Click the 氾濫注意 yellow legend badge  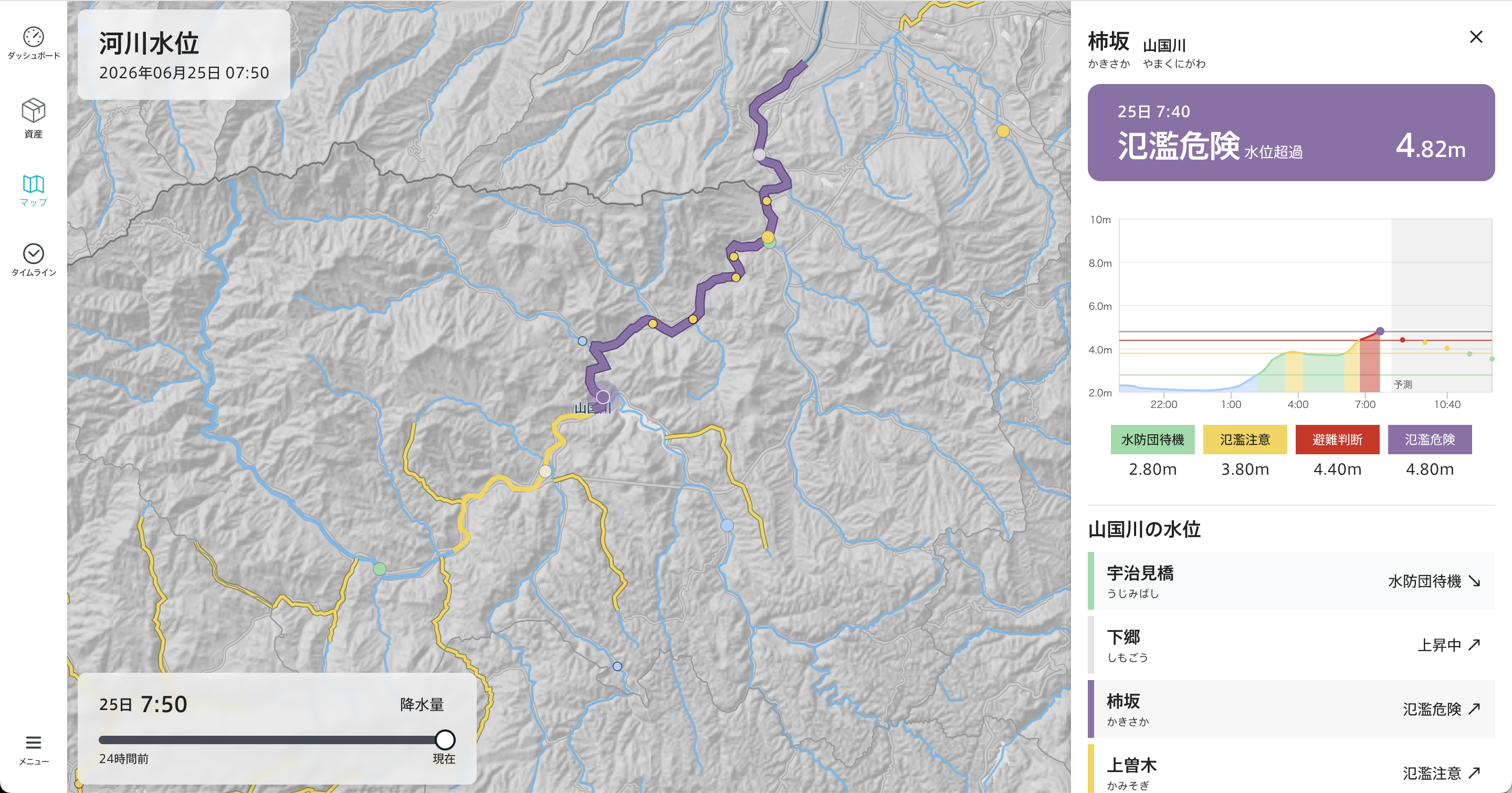point(1245,439)
